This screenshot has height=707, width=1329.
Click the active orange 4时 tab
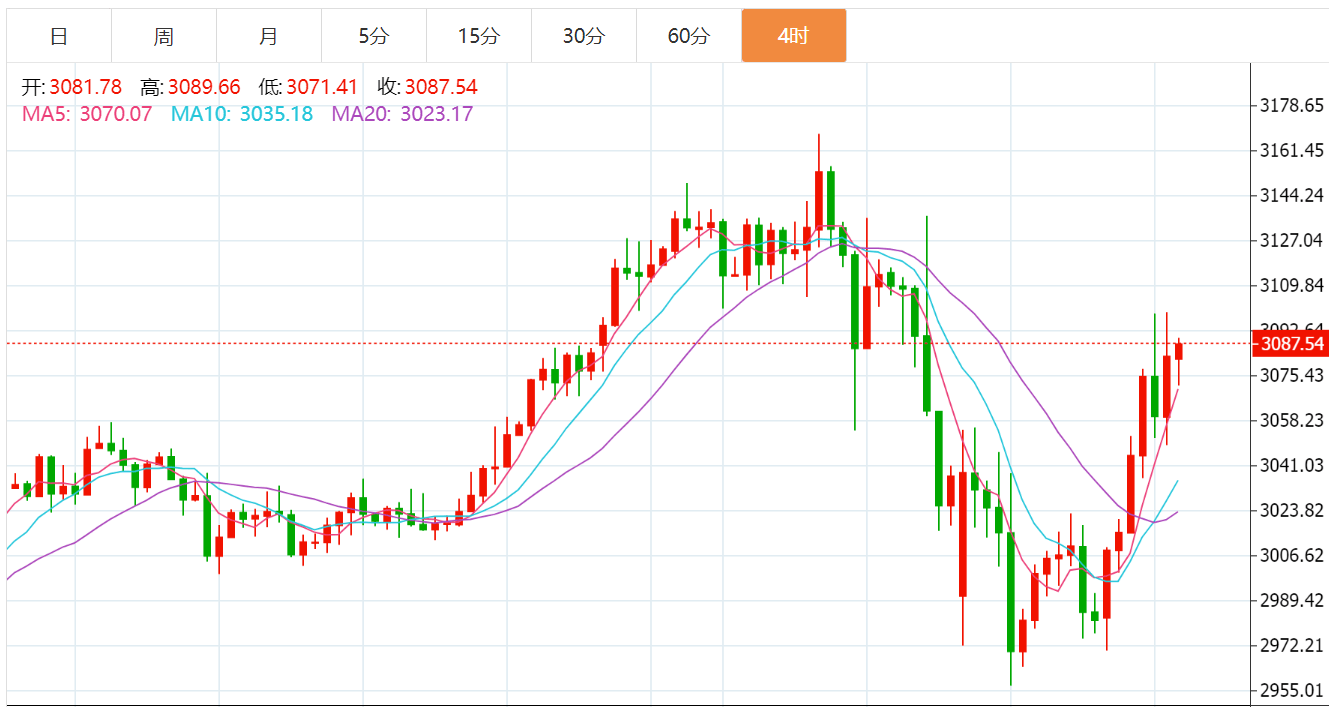point(794,37)
